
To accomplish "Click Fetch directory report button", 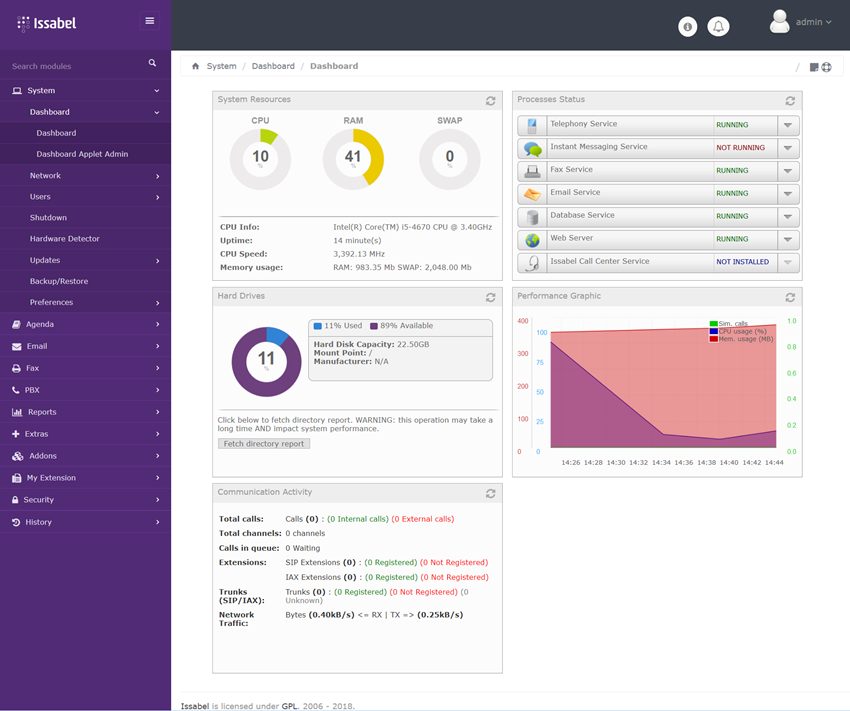I will (x=263, y=444).
